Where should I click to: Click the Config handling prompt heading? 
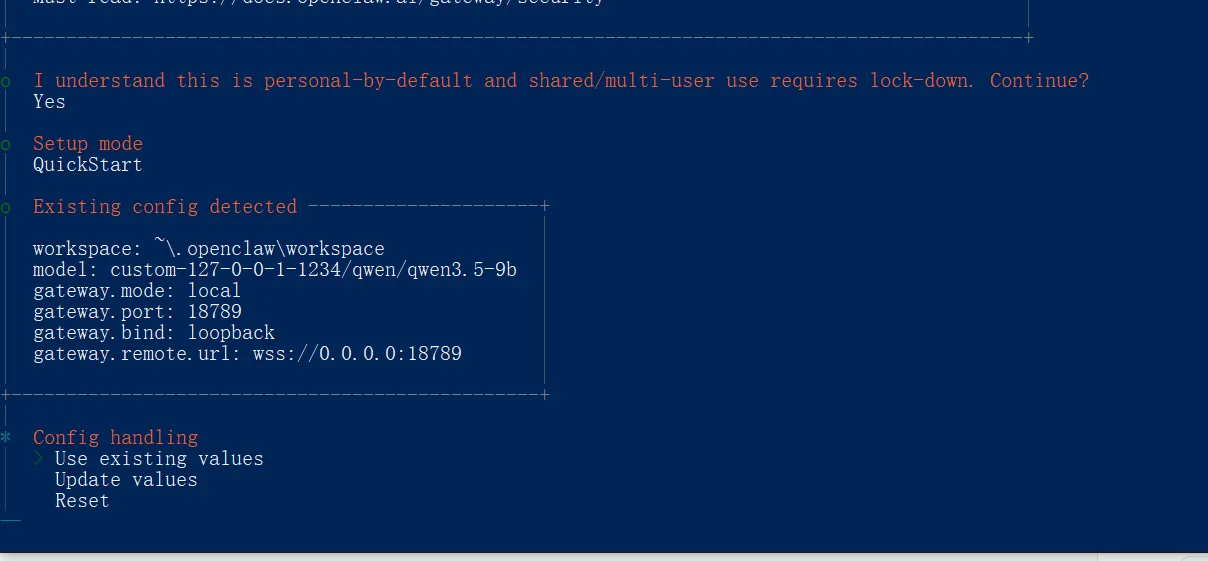click(x=115, y=438)
